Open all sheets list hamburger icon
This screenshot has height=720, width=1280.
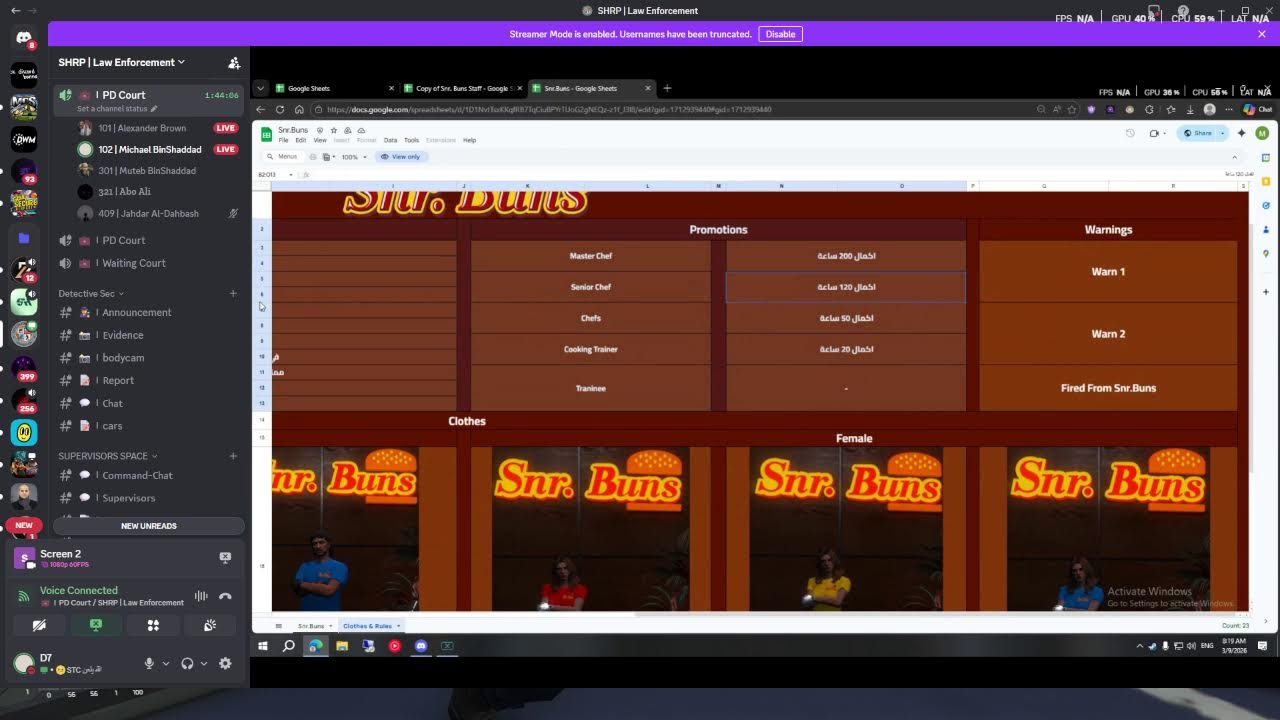279,626
